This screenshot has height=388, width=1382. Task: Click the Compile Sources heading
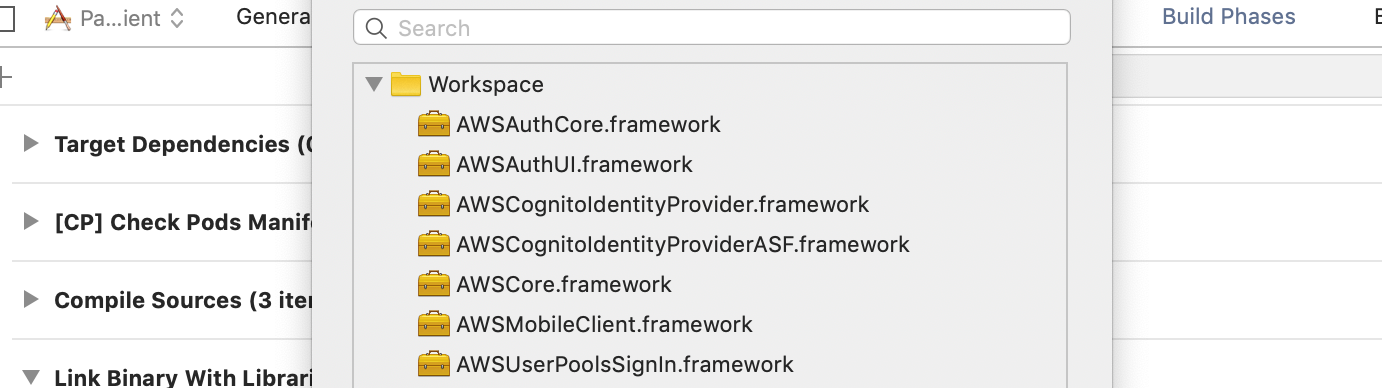pos(183,300)
